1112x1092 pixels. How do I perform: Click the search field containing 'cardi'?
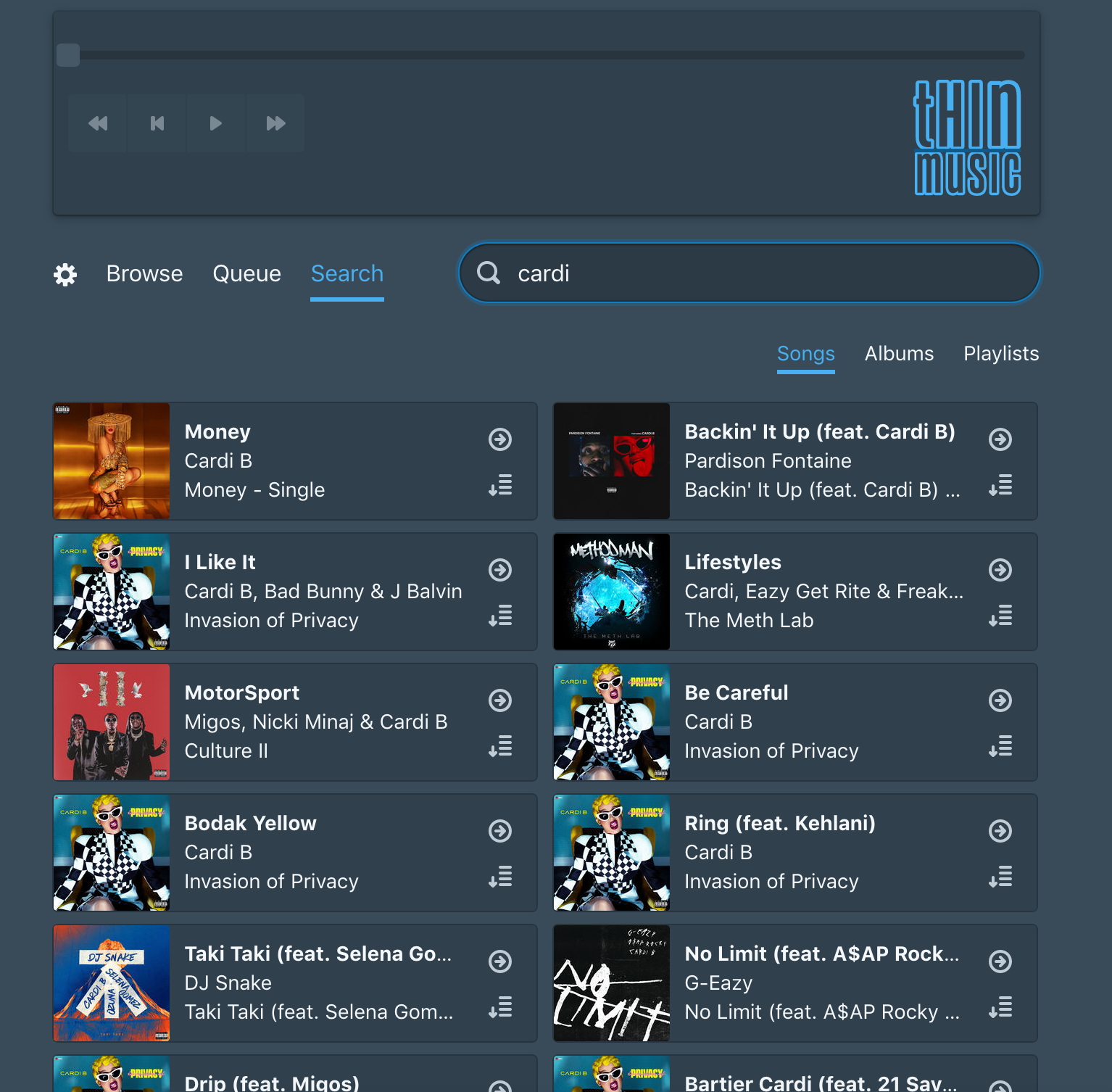pyautogui.click(x=750, y=273)
